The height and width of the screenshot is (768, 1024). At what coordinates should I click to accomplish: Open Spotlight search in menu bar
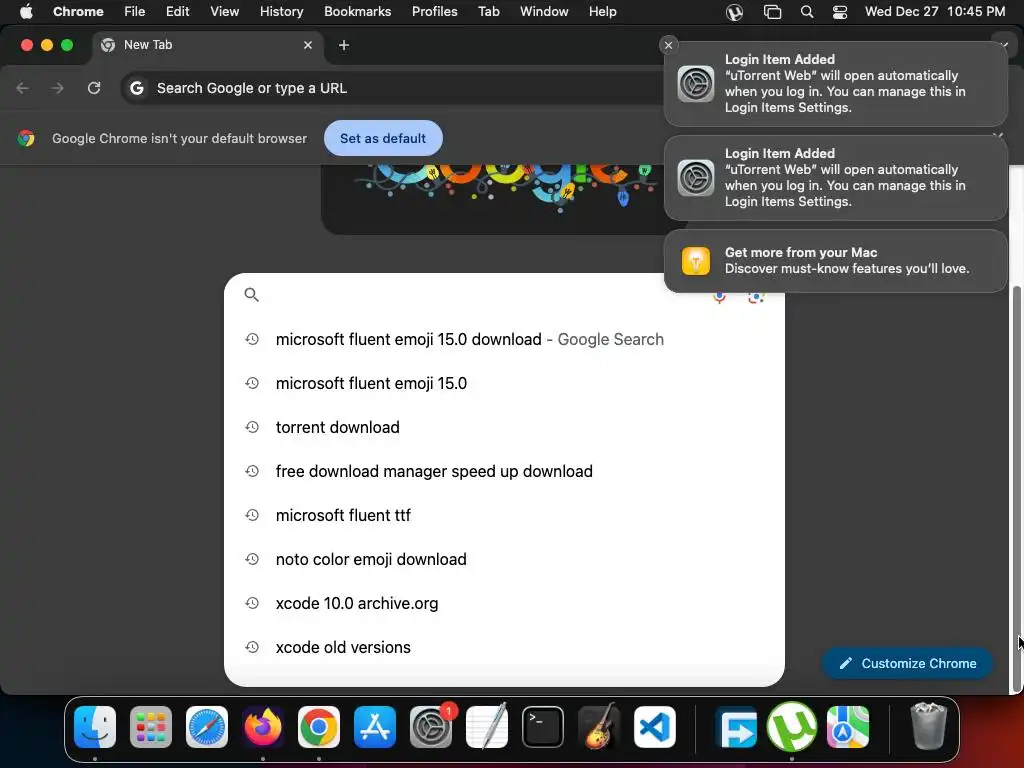point(807,12)
